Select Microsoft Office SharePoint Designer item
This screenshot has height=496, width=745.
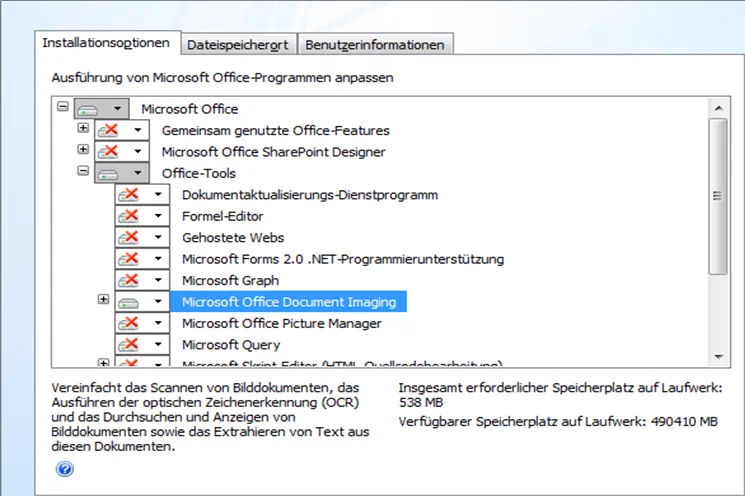click(273, 152)
